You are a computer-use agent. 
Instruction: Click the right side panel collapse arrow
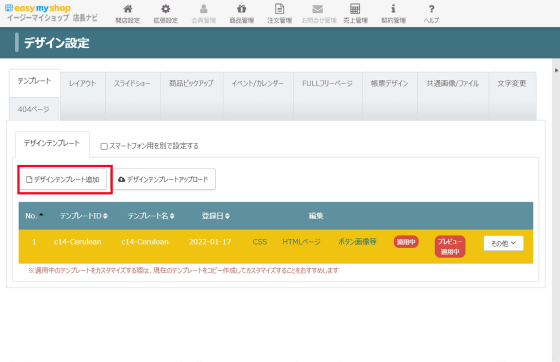click(556, 70)
